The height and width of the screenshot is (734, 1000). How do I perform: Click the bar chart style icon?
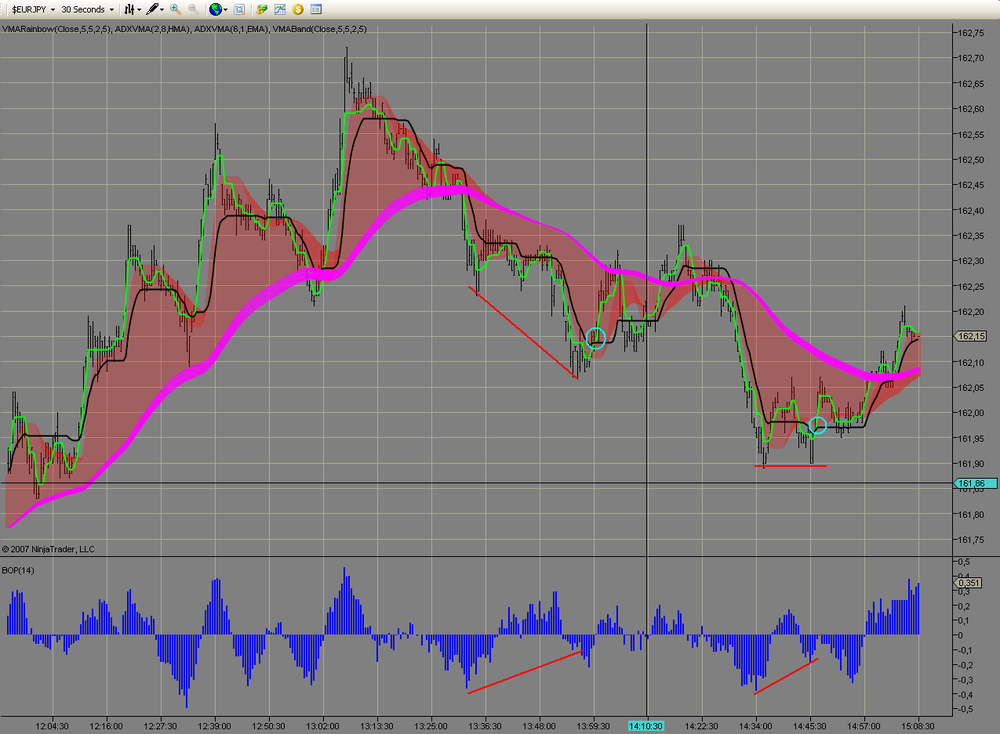(x=129, y=10)
